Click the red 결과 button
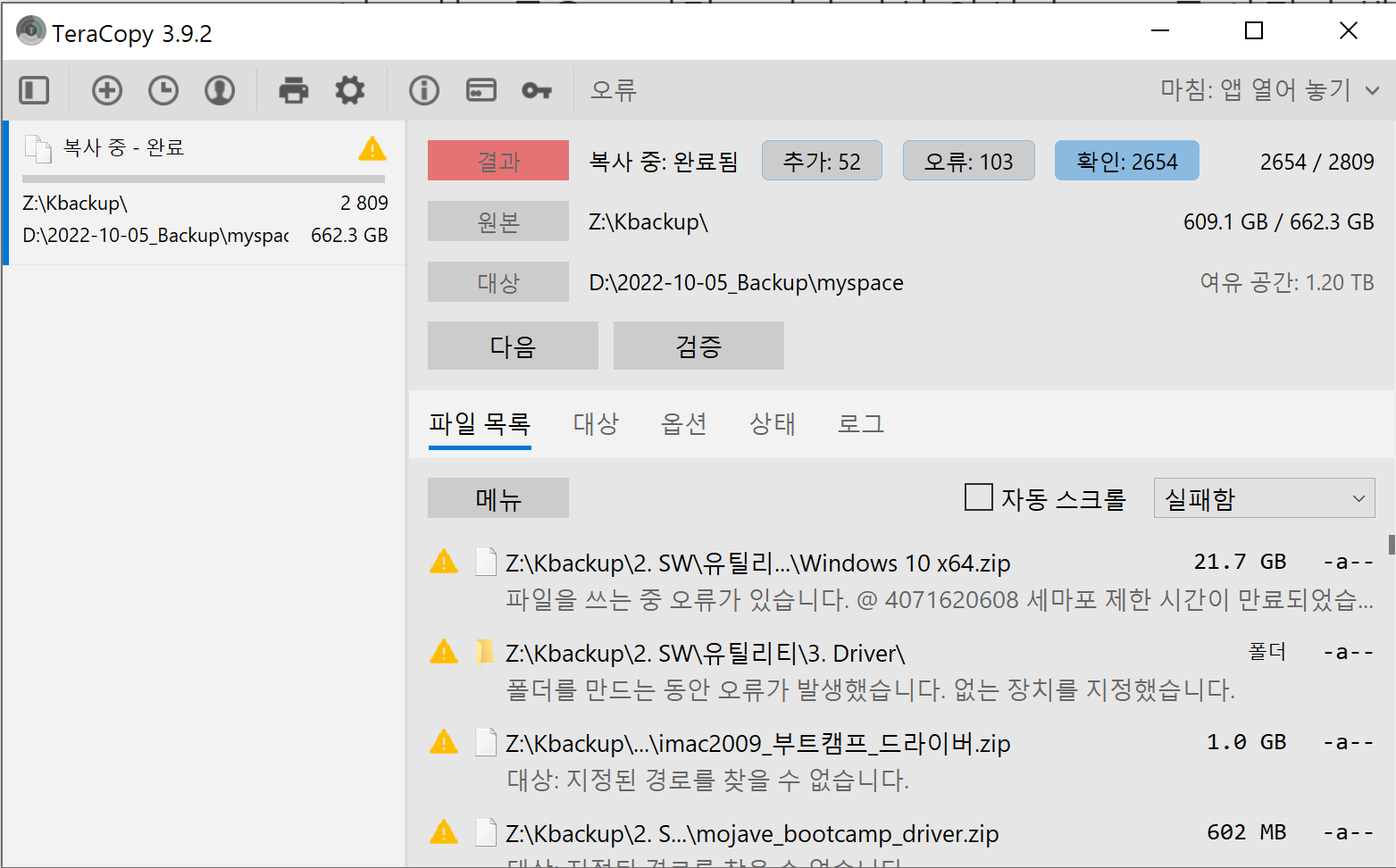 pos(498,161)
